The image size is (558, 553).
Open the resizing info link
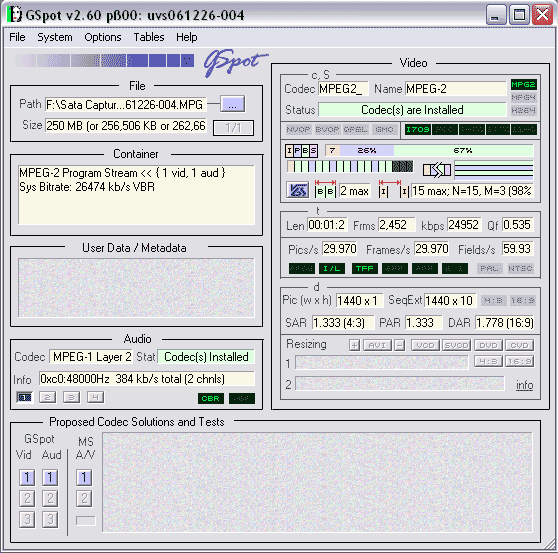pyautogui.click(x=525, y=385)
